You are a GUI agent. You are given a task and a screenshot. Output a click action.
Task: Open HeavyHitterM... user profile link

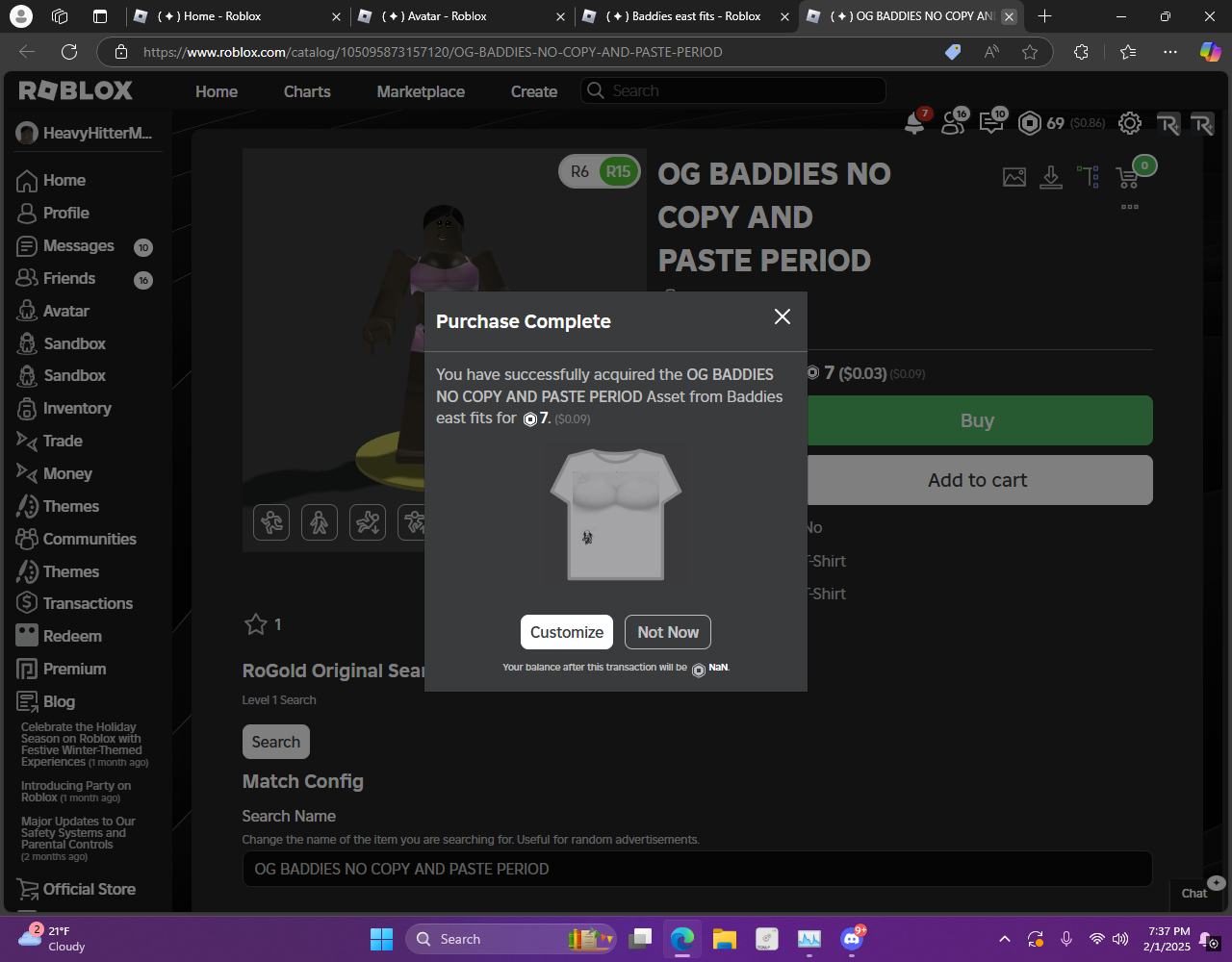(x=85, y=133)
